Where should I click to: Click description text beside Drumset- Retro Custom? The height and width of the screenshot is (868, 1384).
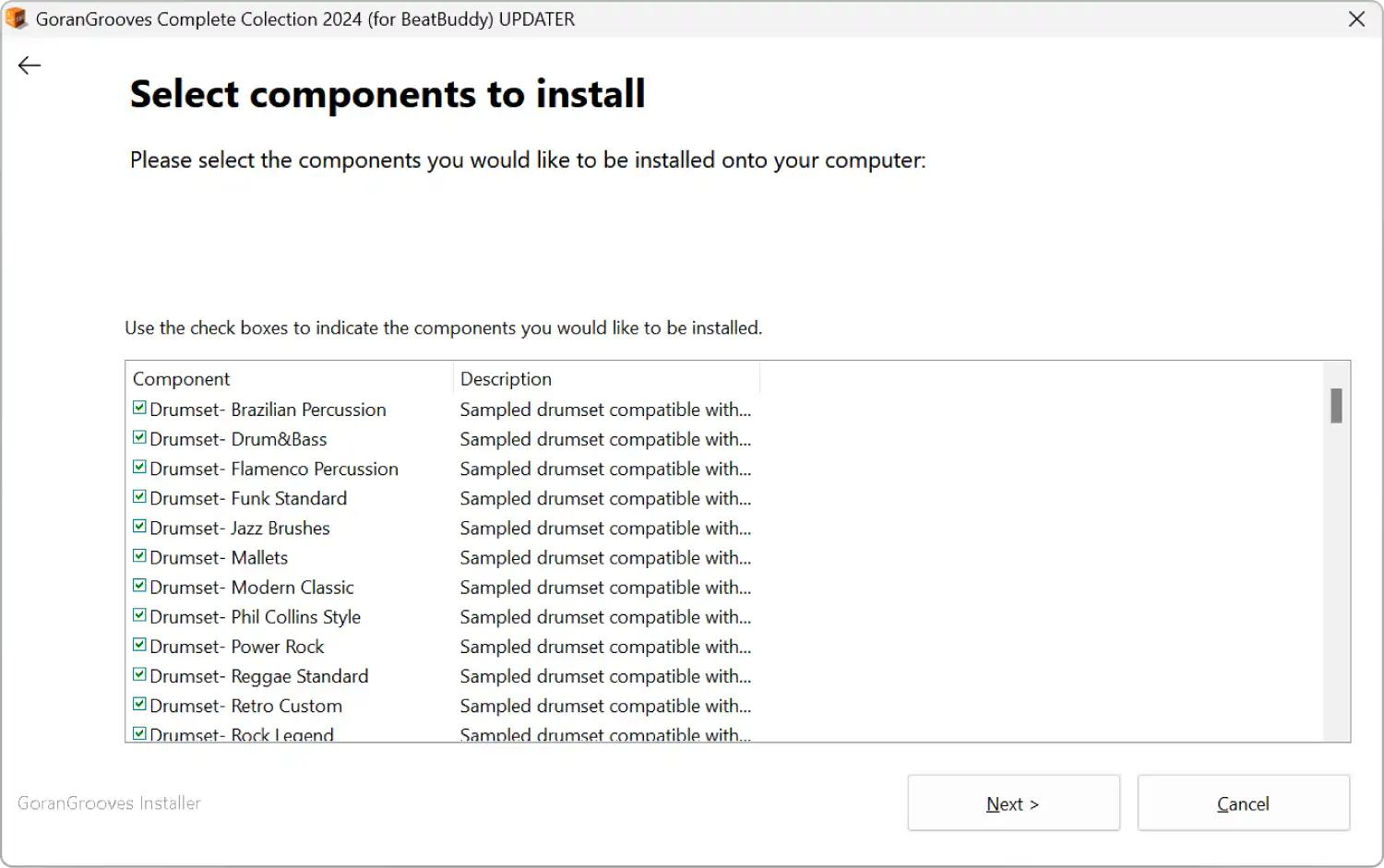point(605,706)
